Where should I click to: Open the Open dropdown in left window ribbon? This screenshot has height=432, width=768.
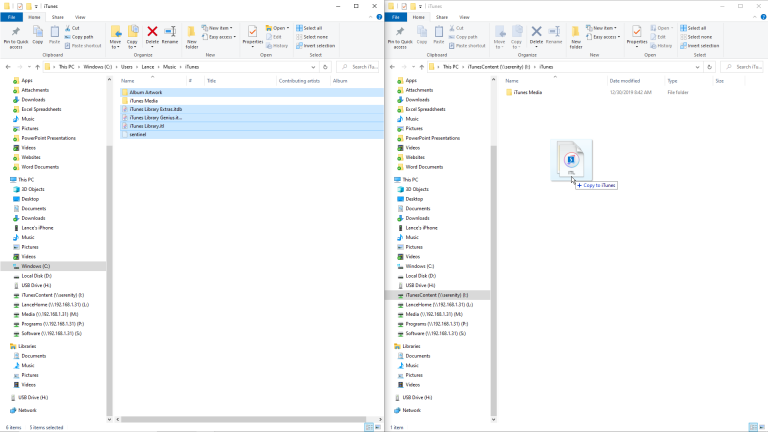277,28
